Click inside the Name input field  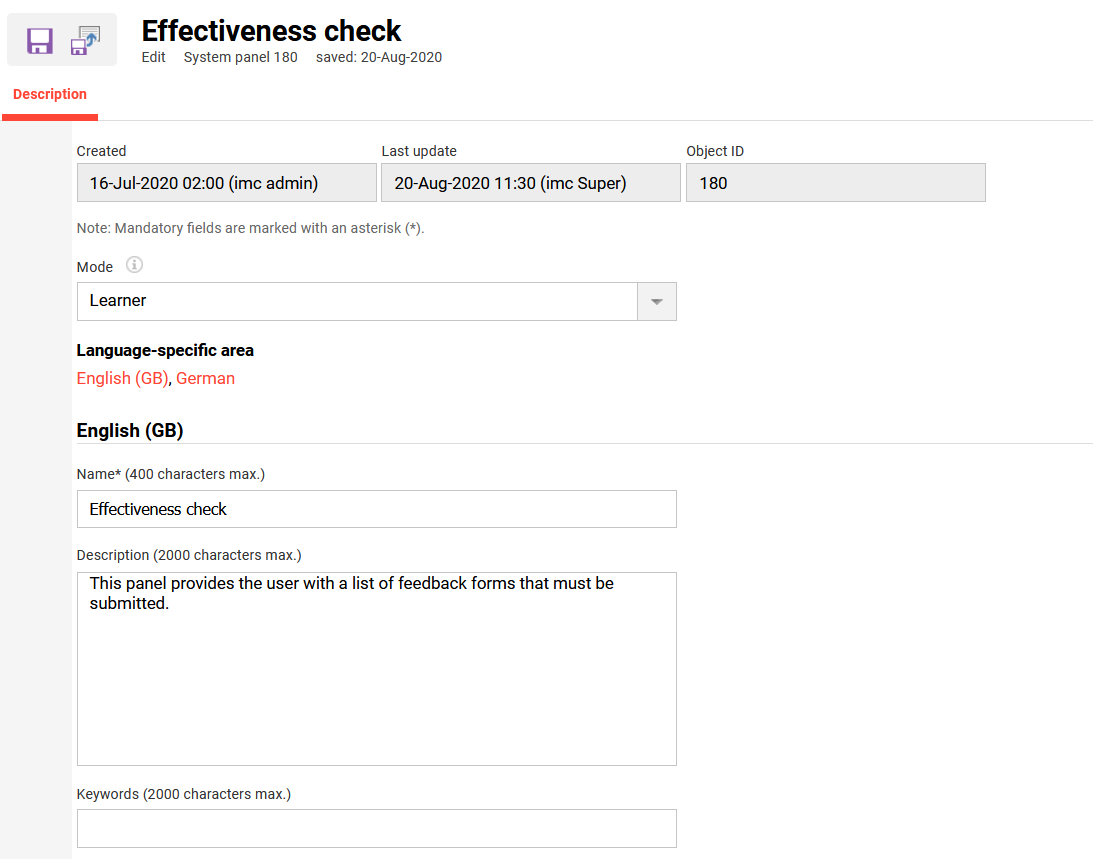coord(376,509)
